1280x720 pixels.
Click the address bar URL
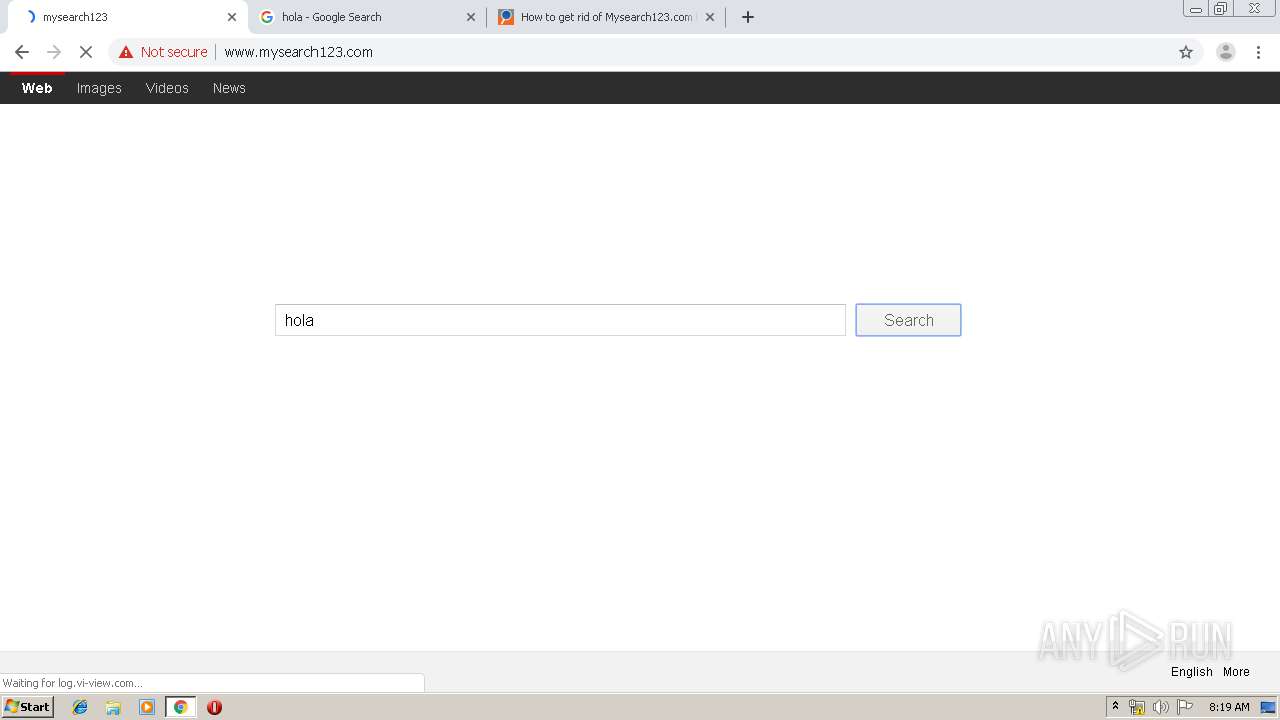point(298,52)
